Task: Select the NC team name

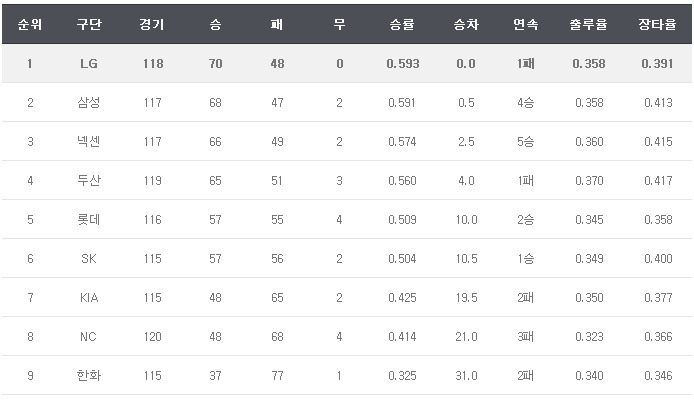Action: coord(88,337)
